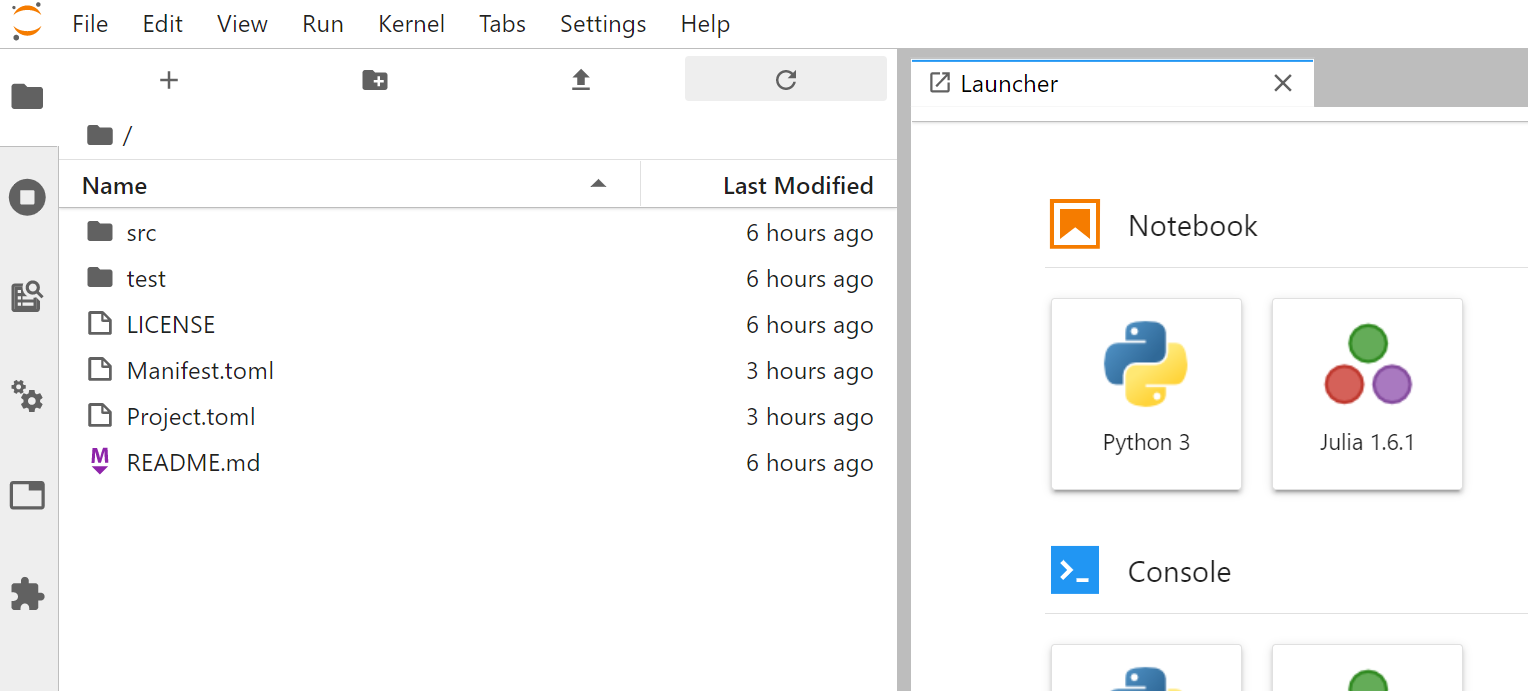The image size is (1528, 691).
Task: Open the Property Inspector gears icon
Action: pos(27,396)
